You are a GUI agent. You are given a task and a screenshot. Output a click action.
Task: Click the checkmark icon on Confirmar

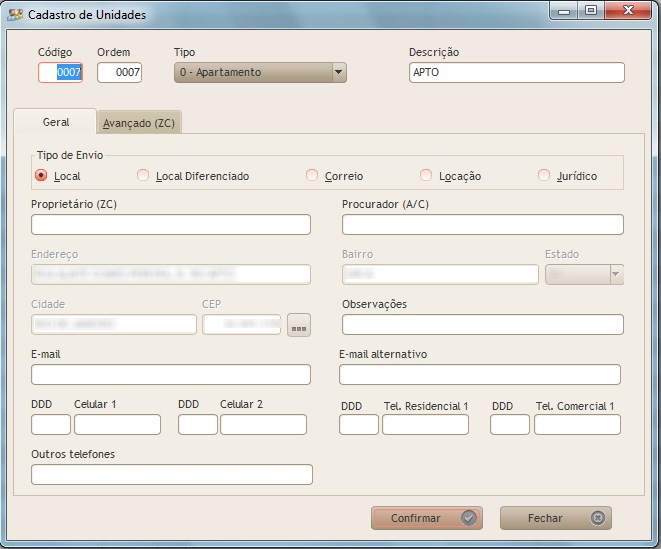coord(468,518)
